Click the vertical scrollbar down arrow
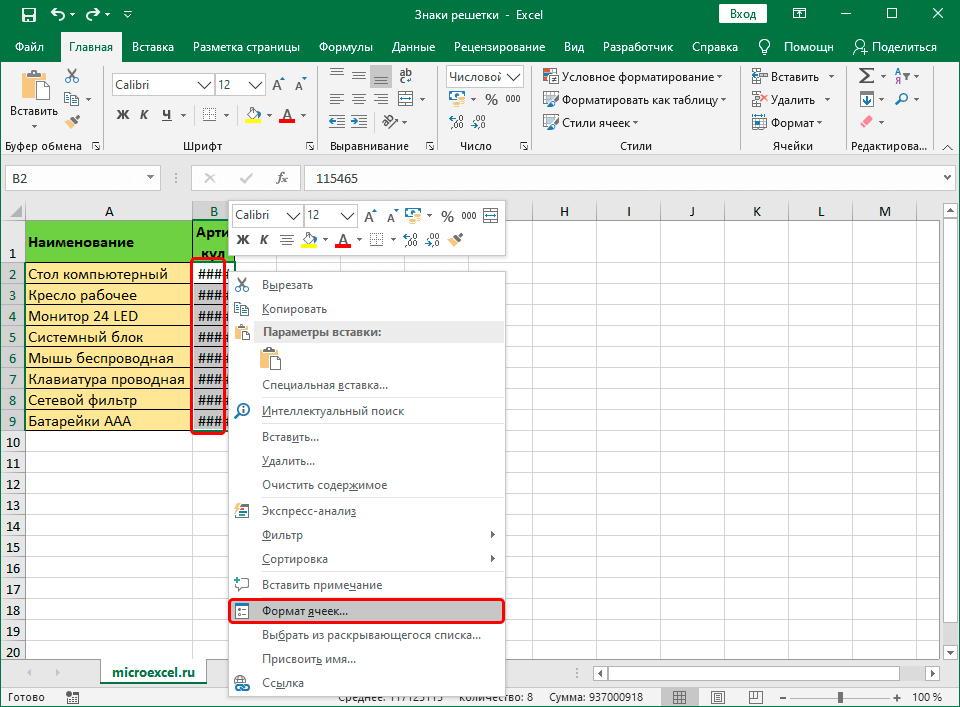 tap(950, 652)
